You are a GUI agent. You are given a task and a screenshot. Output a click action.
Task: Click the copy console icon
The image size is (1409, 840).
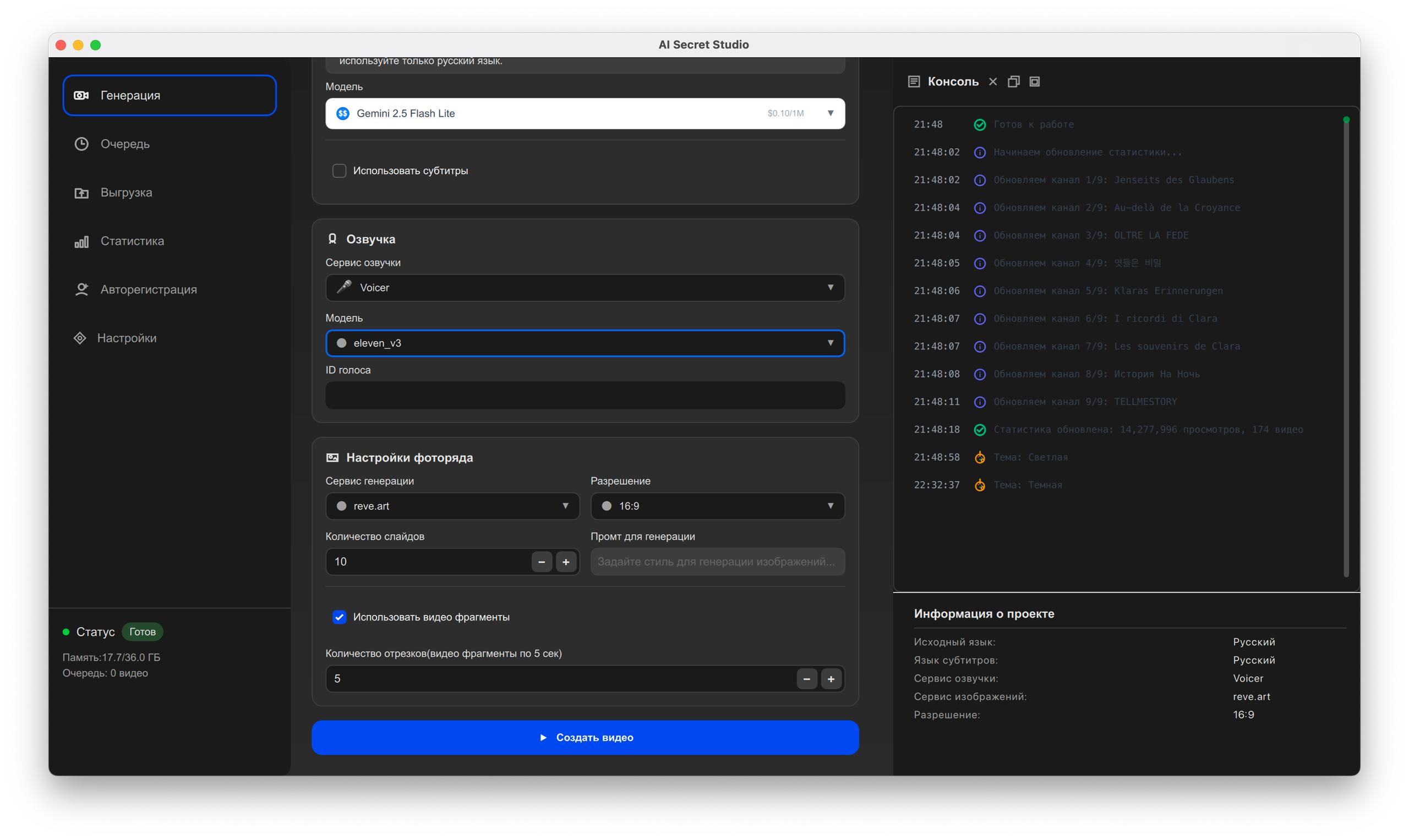pos(1014,81)
